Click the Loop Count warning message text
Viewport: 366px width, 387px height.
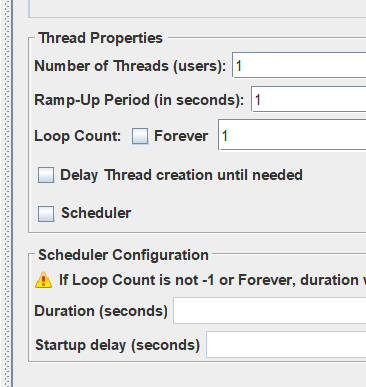[212, 280]
